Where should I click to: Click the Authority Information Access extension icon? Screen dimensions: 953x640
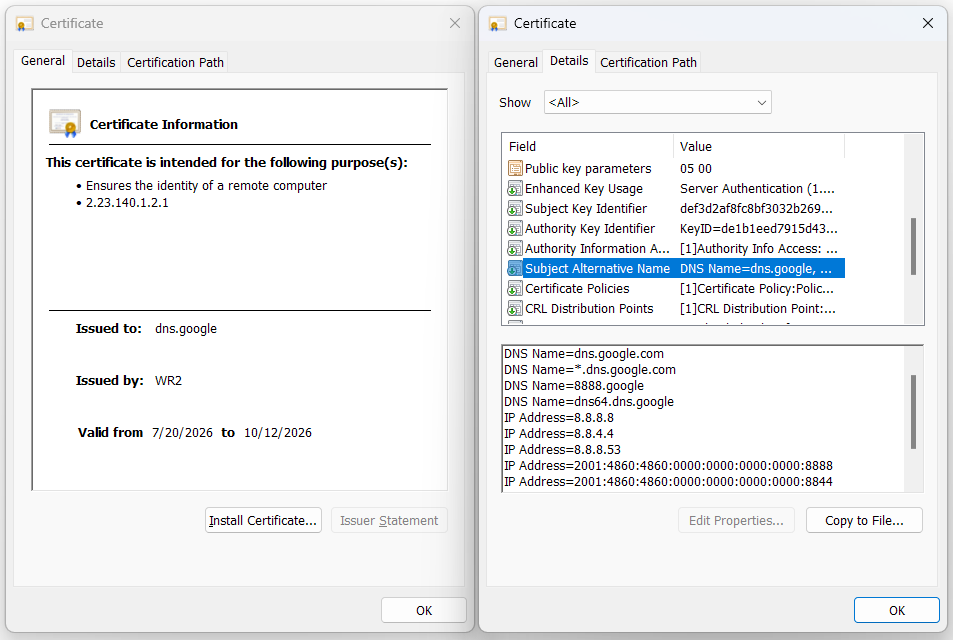pos(515,249)
